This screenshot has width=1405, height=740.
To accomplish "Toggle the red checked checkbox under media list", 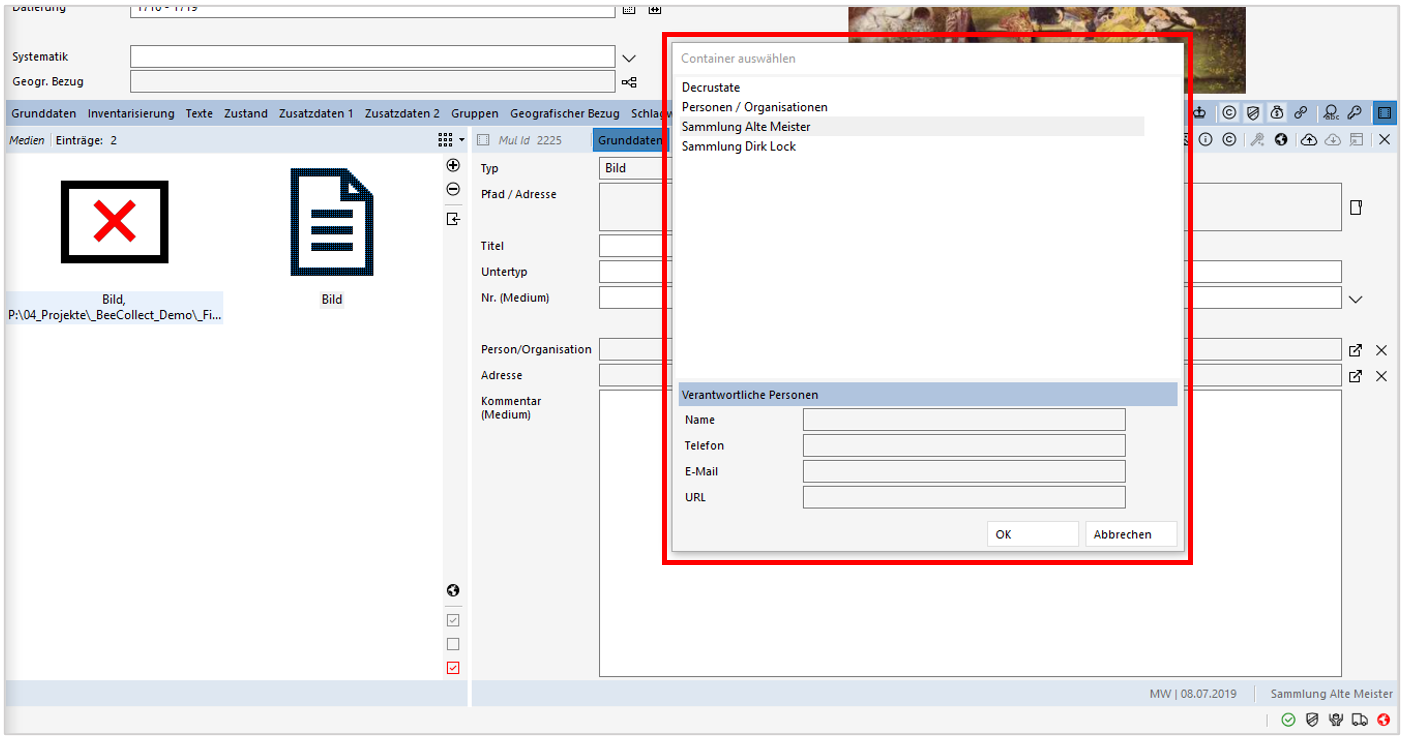I will 453,668.
